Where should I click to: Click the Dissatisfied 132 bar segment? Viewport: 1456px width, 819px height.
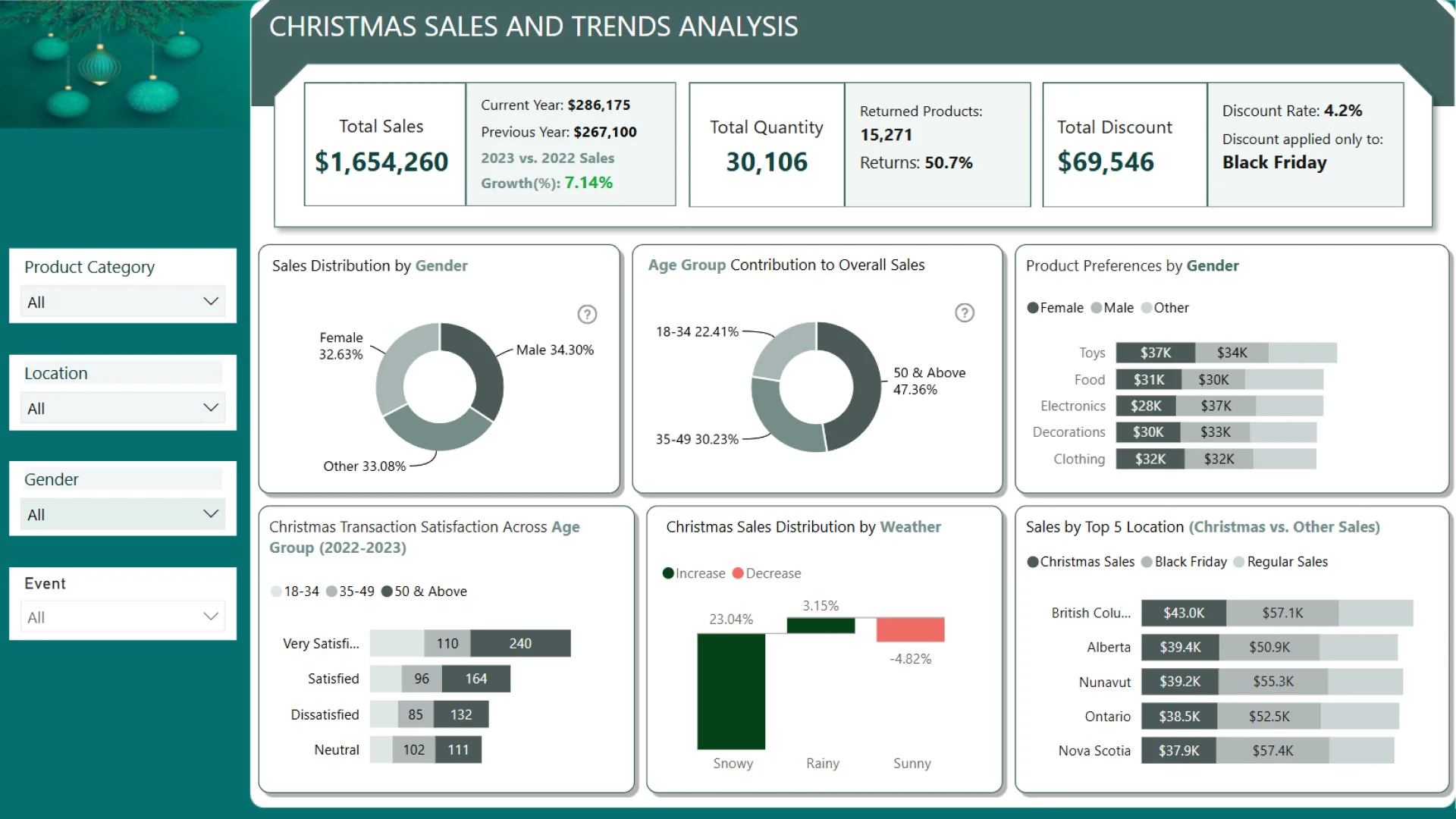(x=461, y=714)
